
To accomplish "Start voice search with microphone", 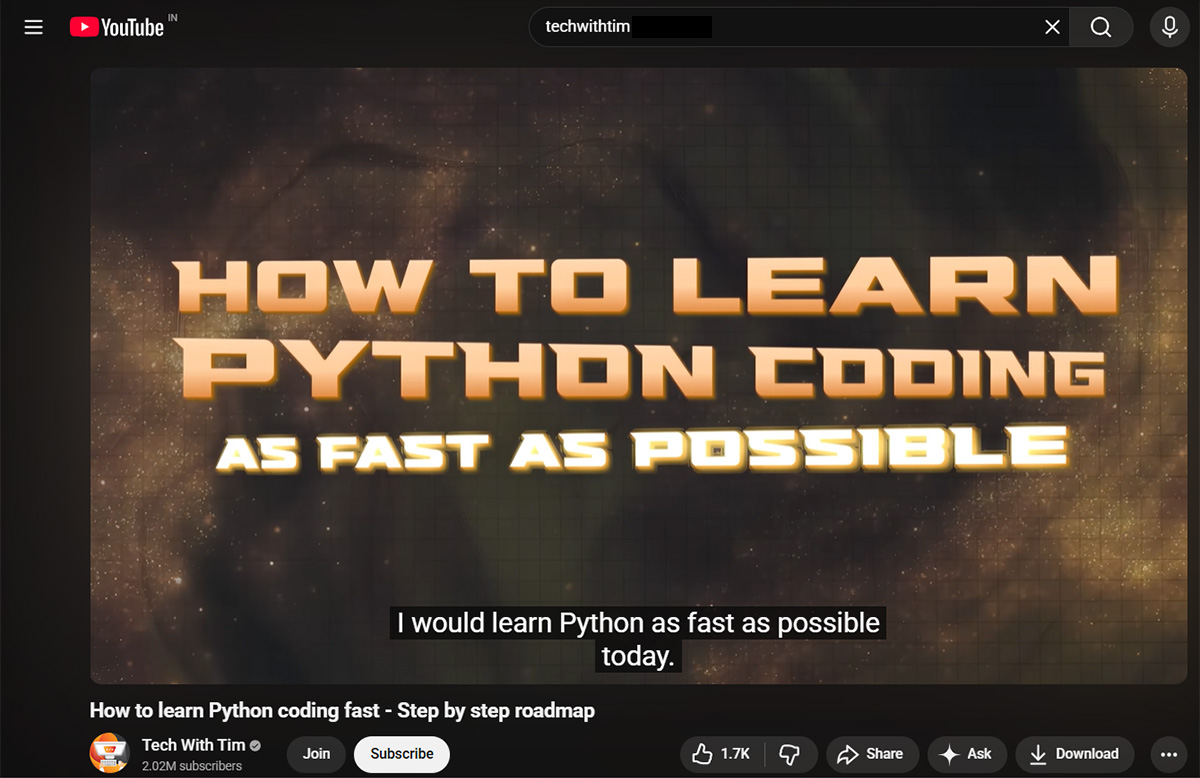I will (x=1169, y=27).
